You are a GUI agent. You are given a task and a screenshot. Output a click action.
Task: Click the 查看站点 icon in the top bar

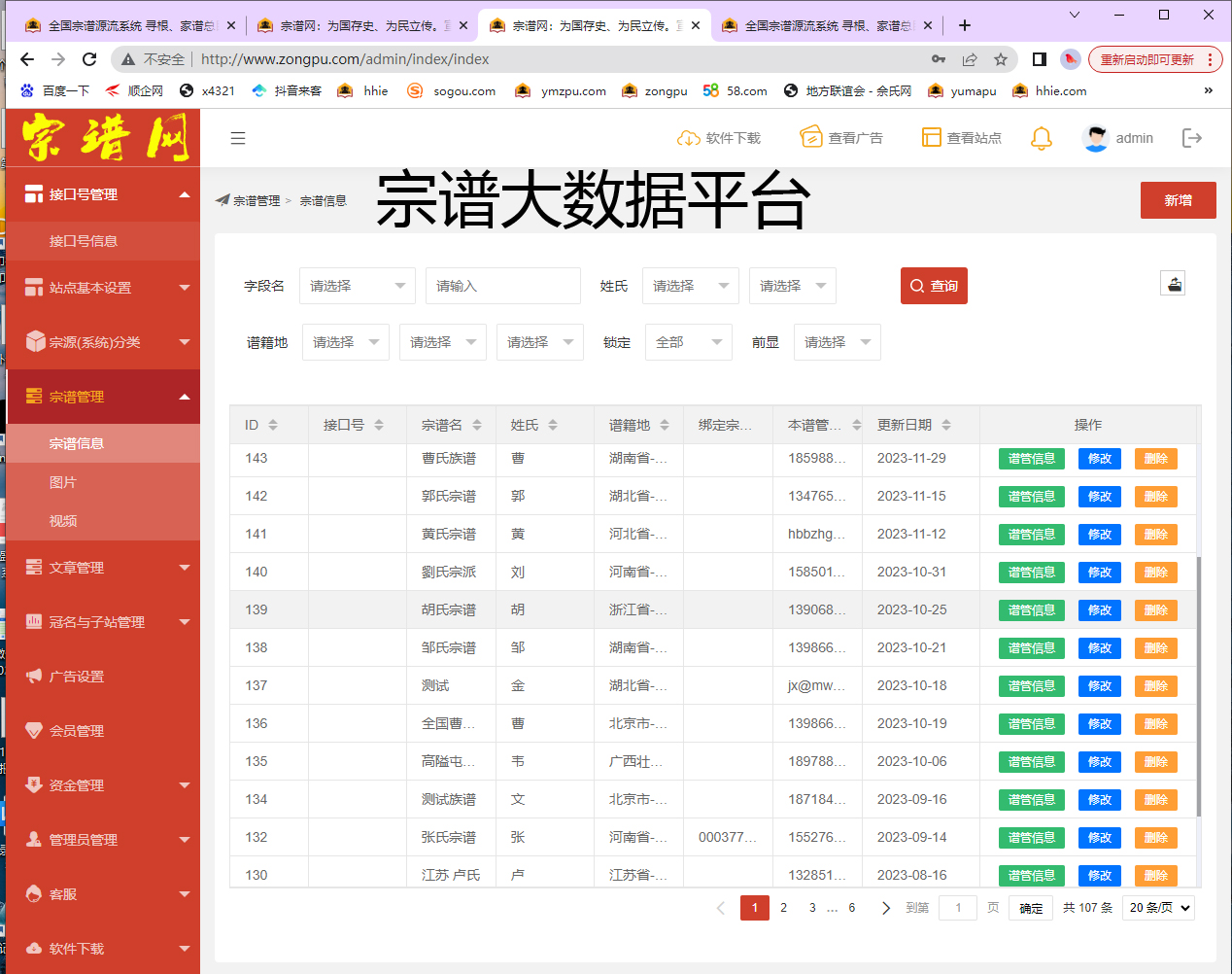click(x=934, y=137)
